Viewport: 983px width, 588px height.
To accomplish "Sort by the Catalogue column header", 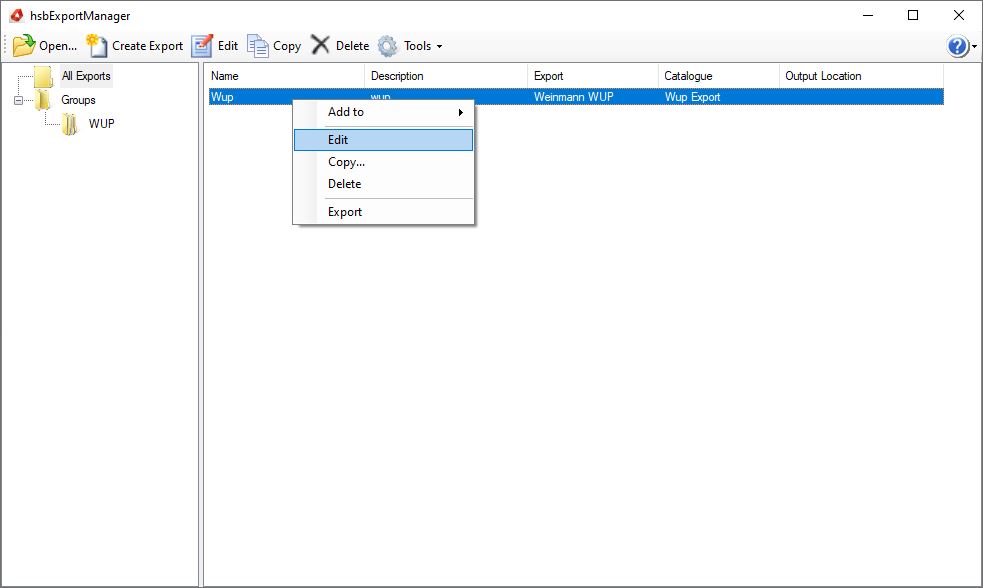I will tap(719, 76).
